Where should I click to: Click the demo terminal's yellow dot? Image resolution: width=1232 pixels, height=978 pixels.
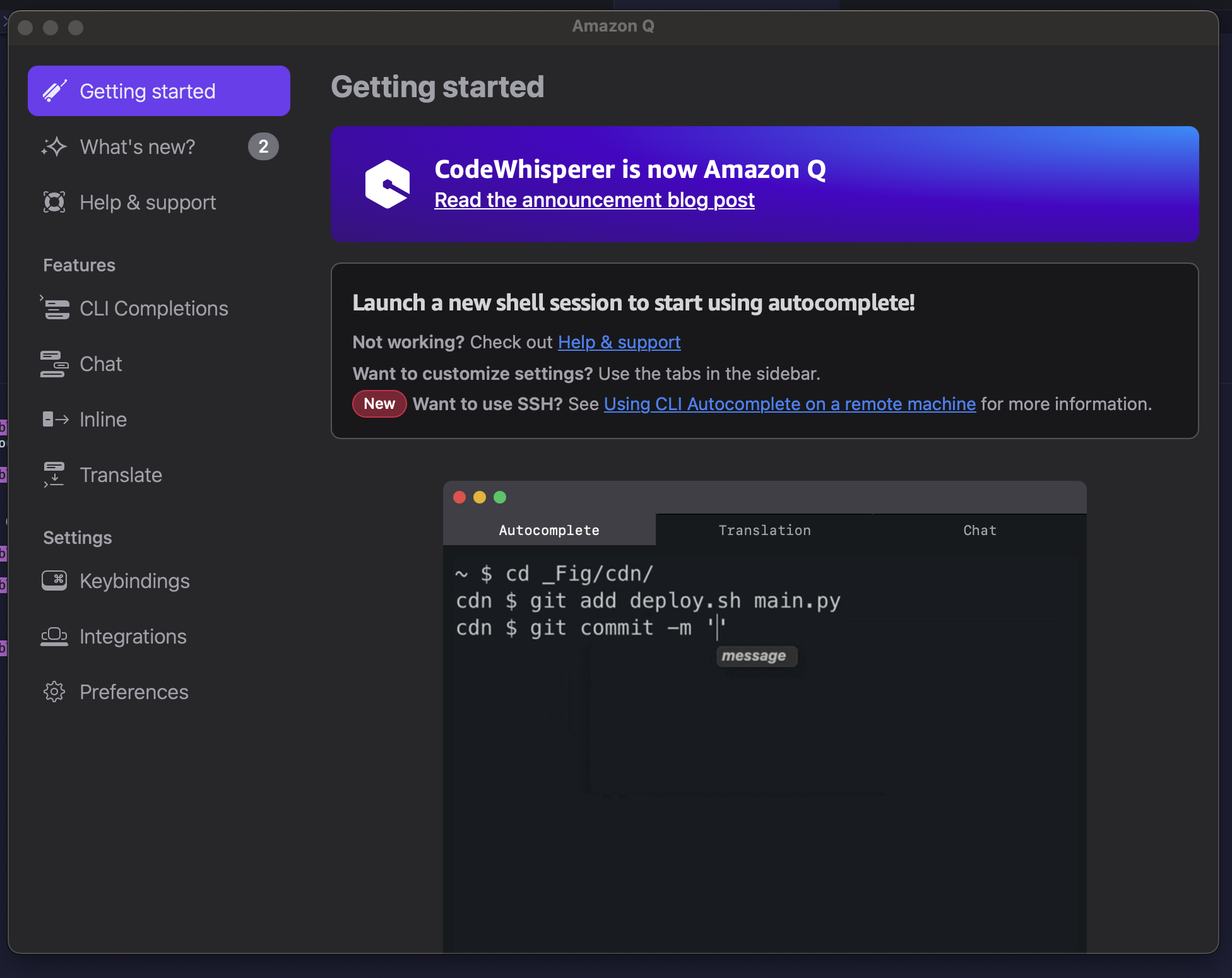[x=480, y=497]
